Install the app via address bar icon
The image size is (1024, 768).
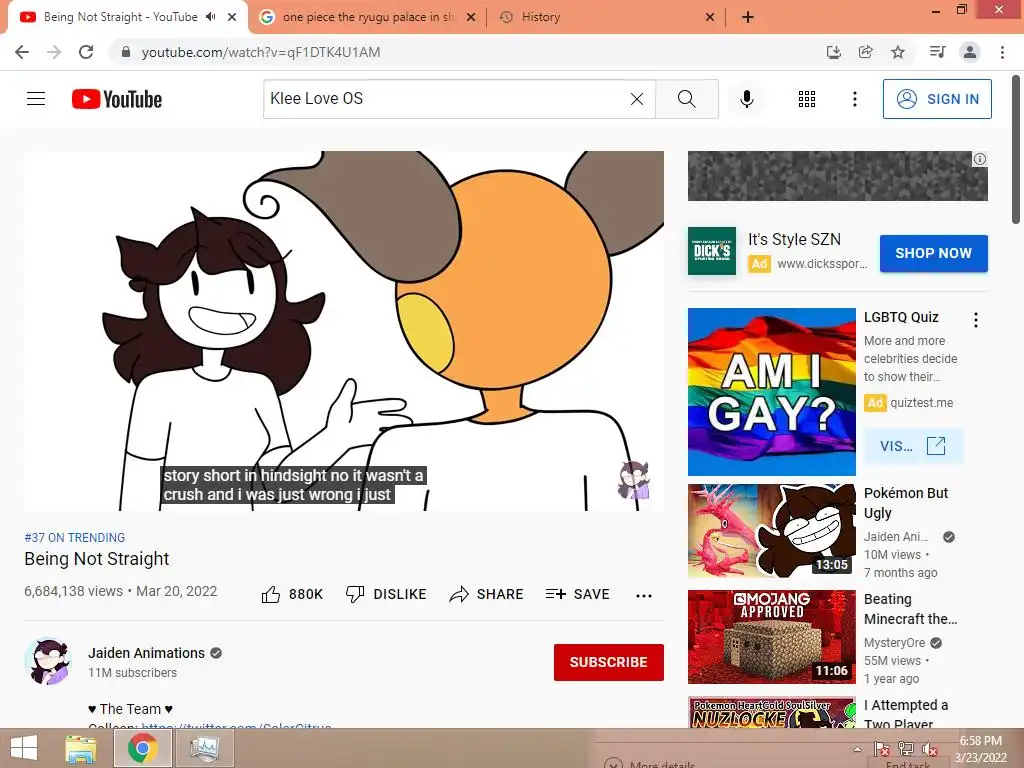[x=833, y=52]
